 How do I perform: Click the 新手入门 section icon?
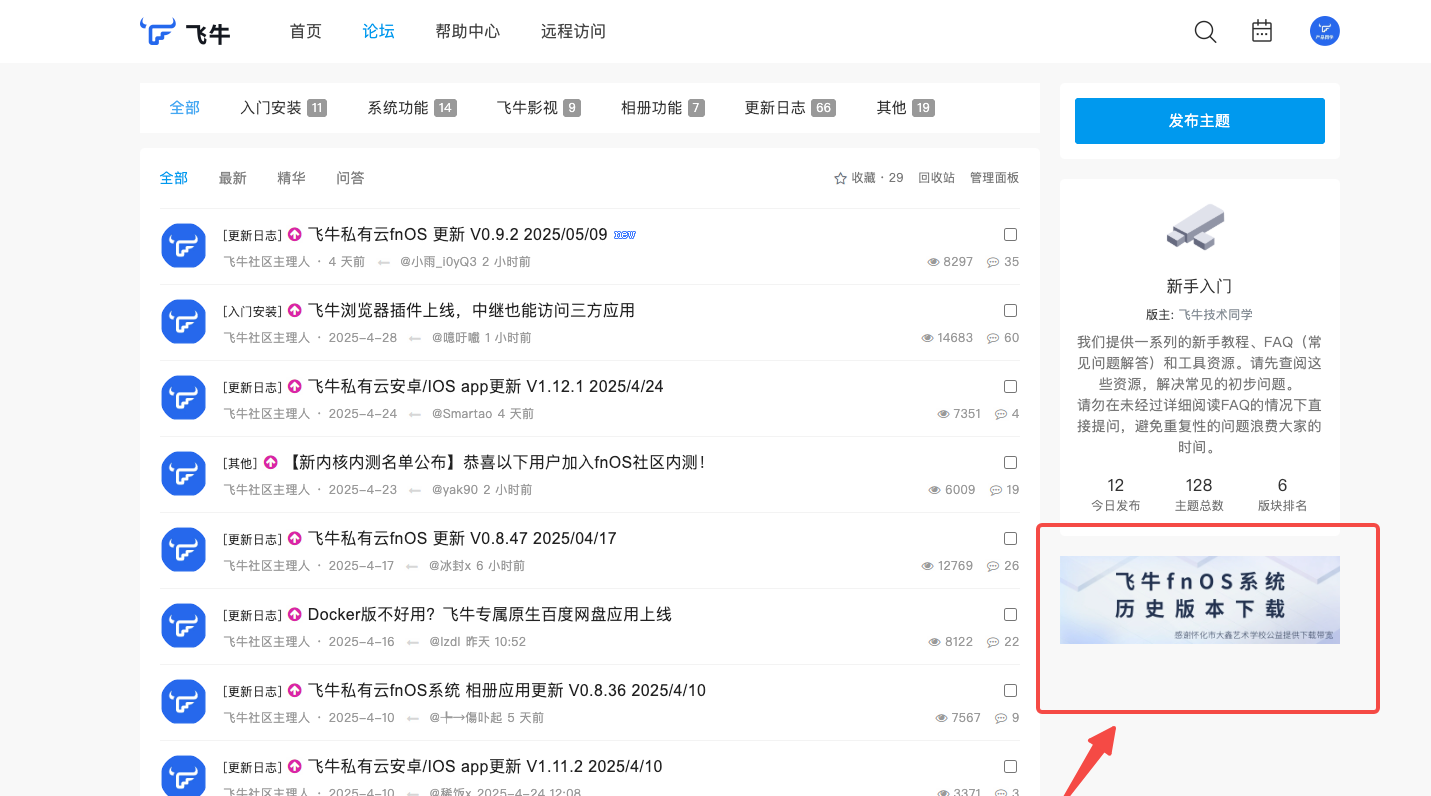tap(1196, 227)
